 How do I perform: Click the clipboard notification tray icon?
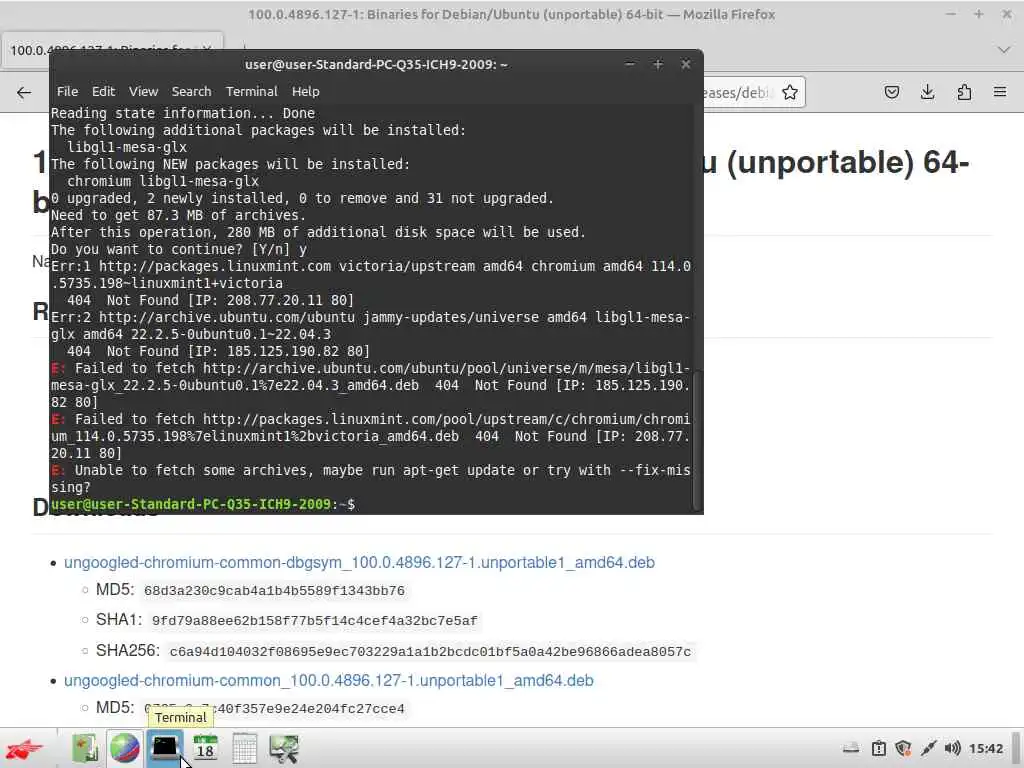(878, 748)
